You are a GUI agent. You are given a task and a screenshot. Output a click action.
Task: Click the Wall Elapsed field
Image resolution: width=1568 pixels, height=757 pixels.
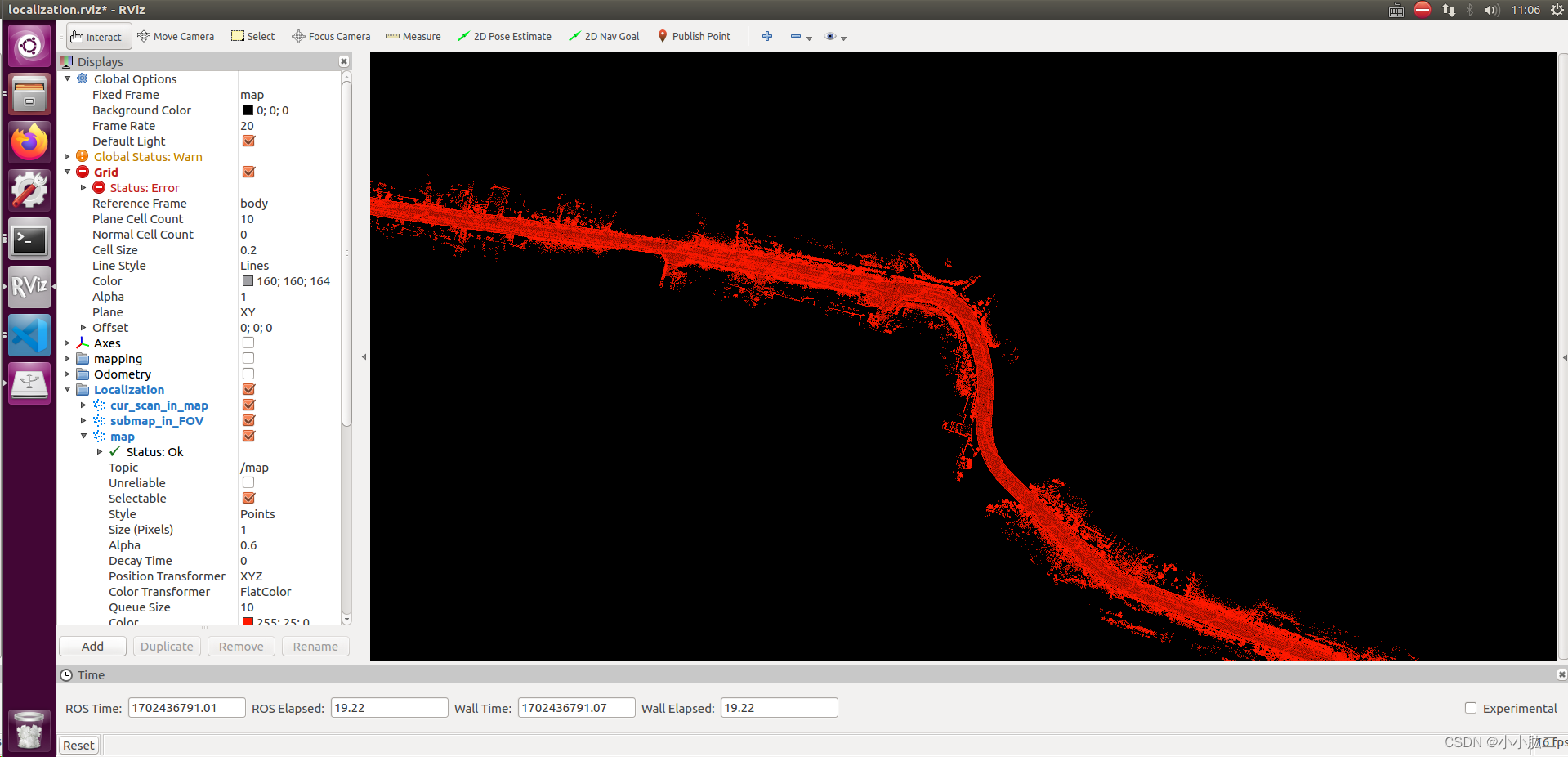click(x=779, y=708)
